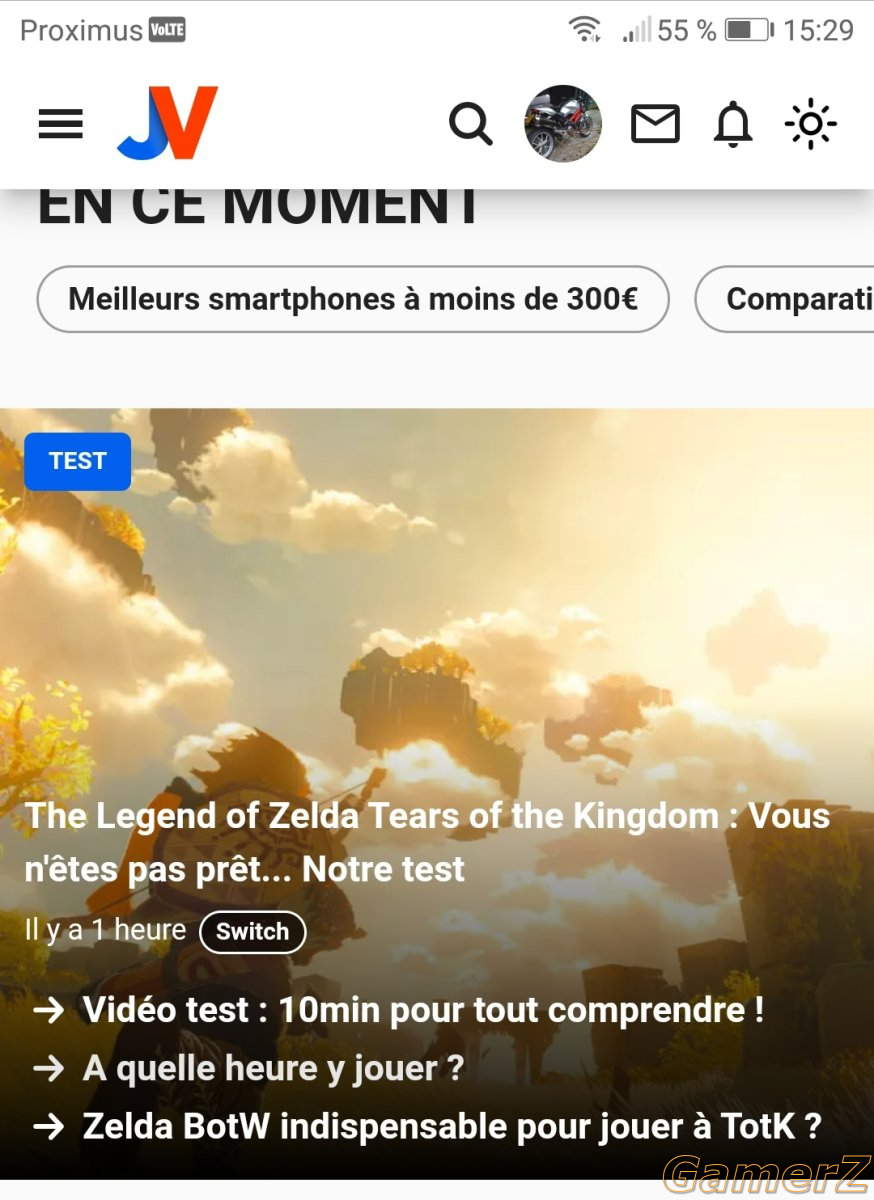Image resolution: width=874 pixels, height=1200 pixels.
Task: Select the Switch platform tag
Action: pyautogui.click(x=253, y=932)
